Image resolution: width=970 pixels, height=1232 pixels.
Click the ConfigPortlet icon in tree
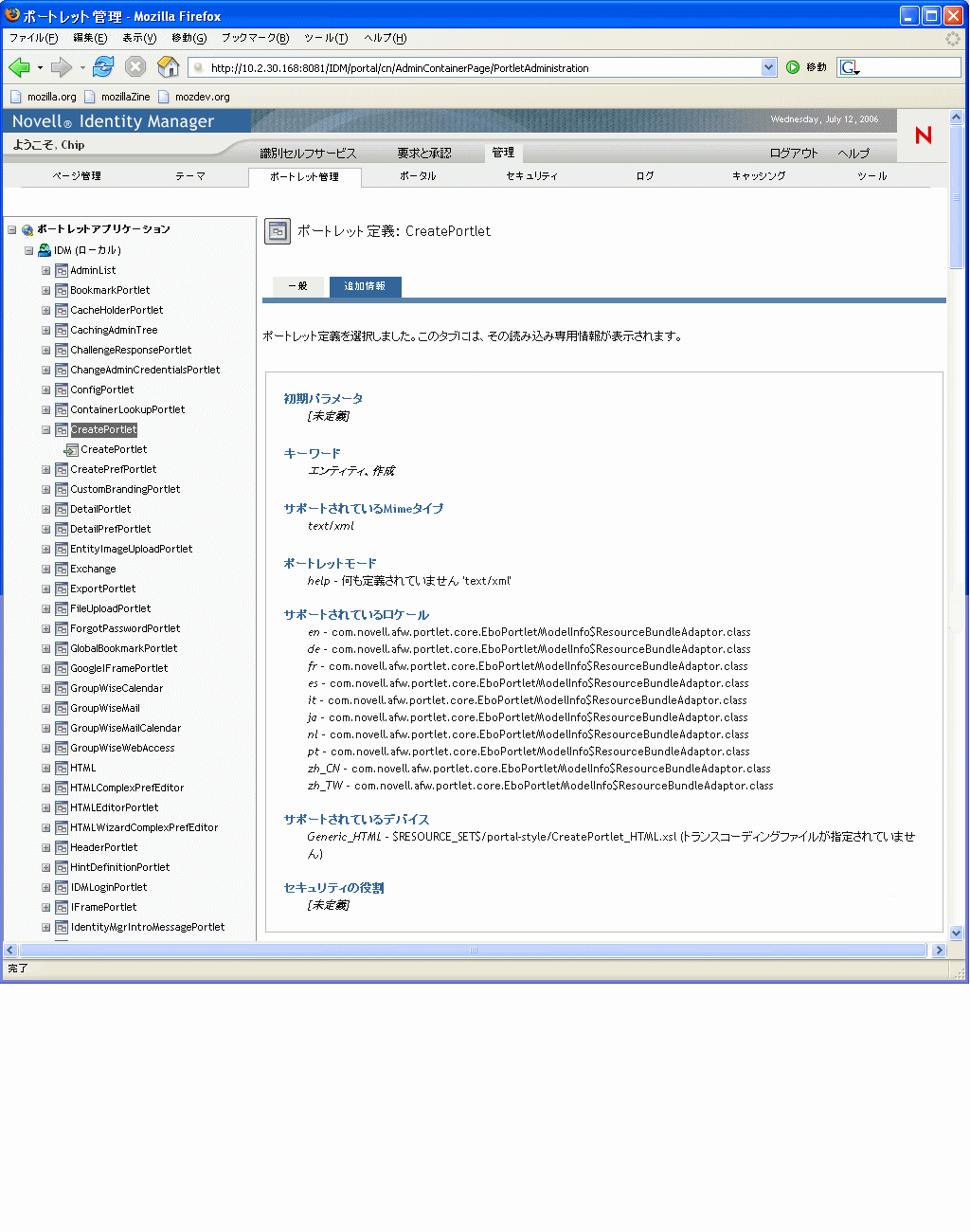pos(62,390)
